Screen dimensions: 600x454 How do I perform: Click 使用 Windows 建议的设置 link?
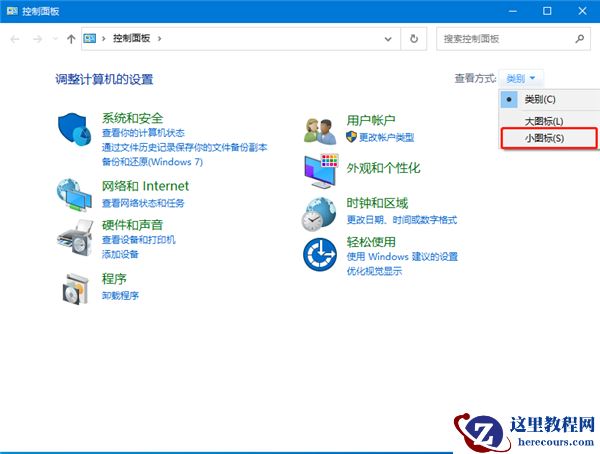[x=402, y=256]
